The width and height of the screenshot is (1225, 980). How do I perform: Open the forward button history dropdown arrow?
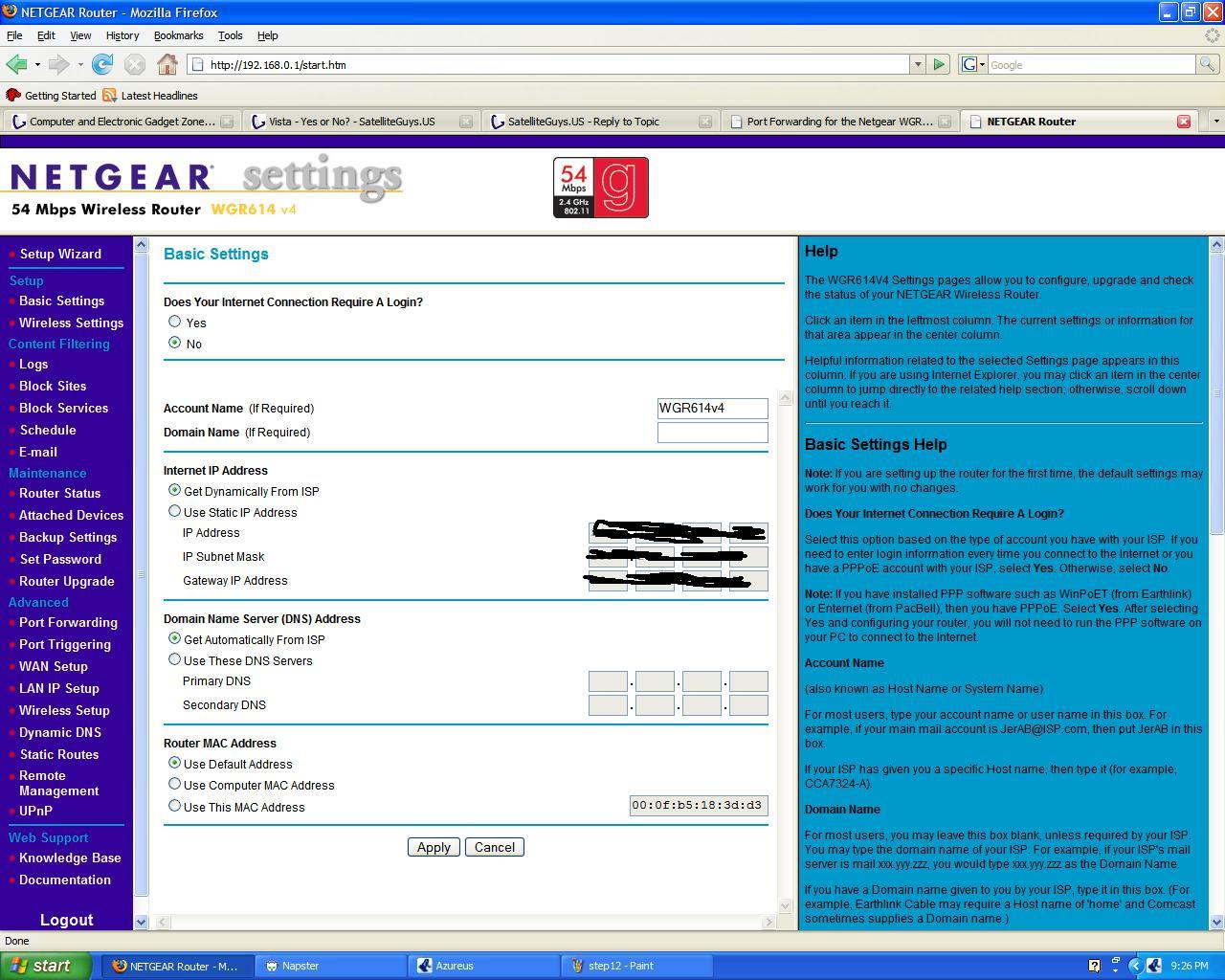click(x=80, y=64)
